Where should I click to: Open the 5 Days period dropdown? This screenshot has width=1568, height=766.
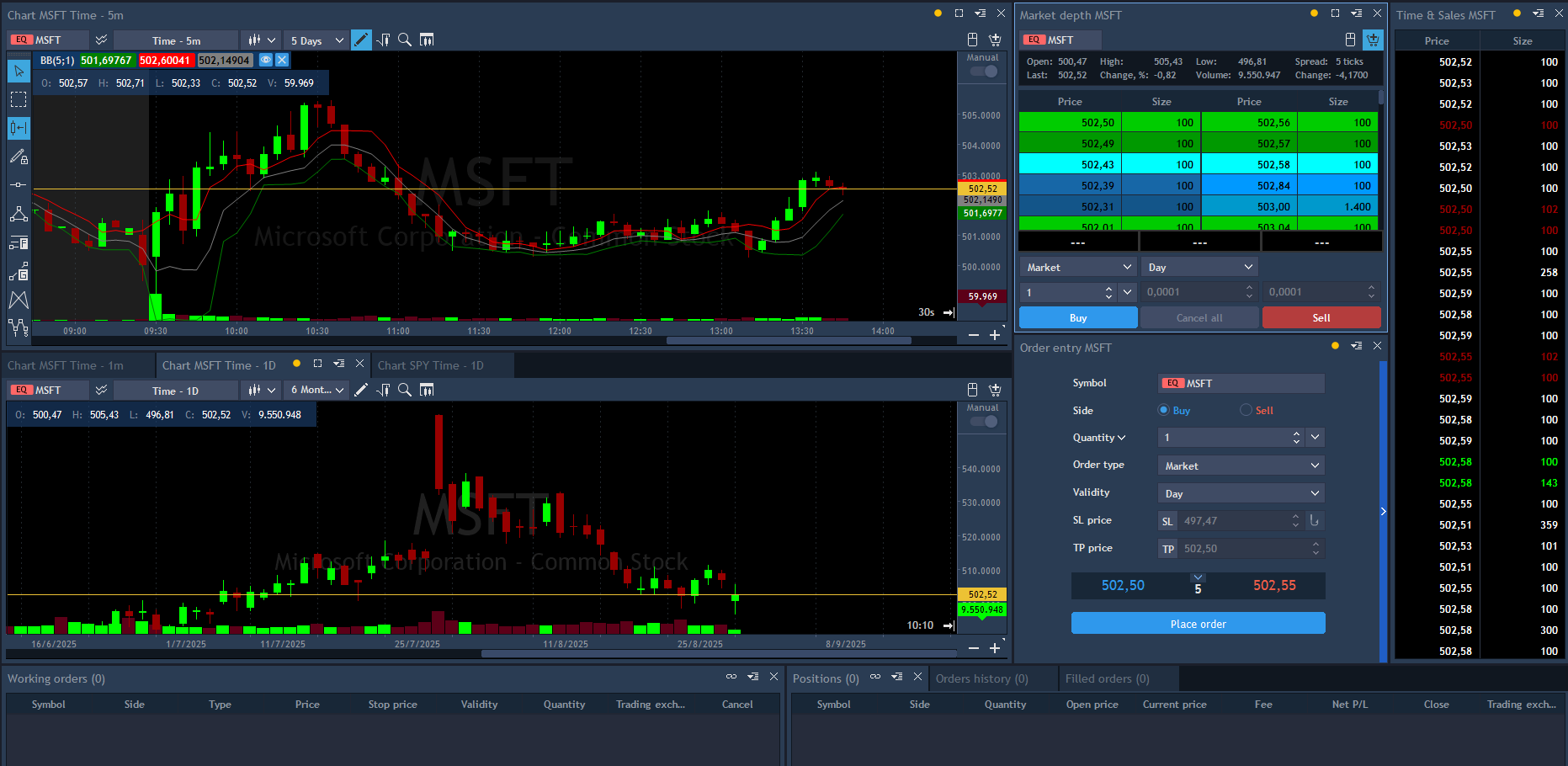click(316, 40)
